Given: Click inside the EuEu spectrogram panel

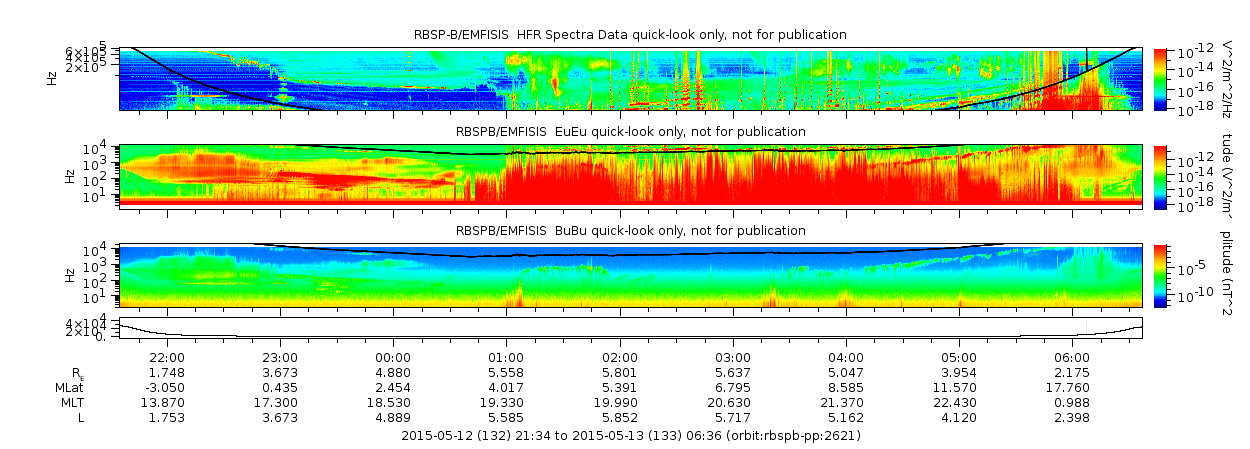Looking at the screenshot, I should 630,175.
